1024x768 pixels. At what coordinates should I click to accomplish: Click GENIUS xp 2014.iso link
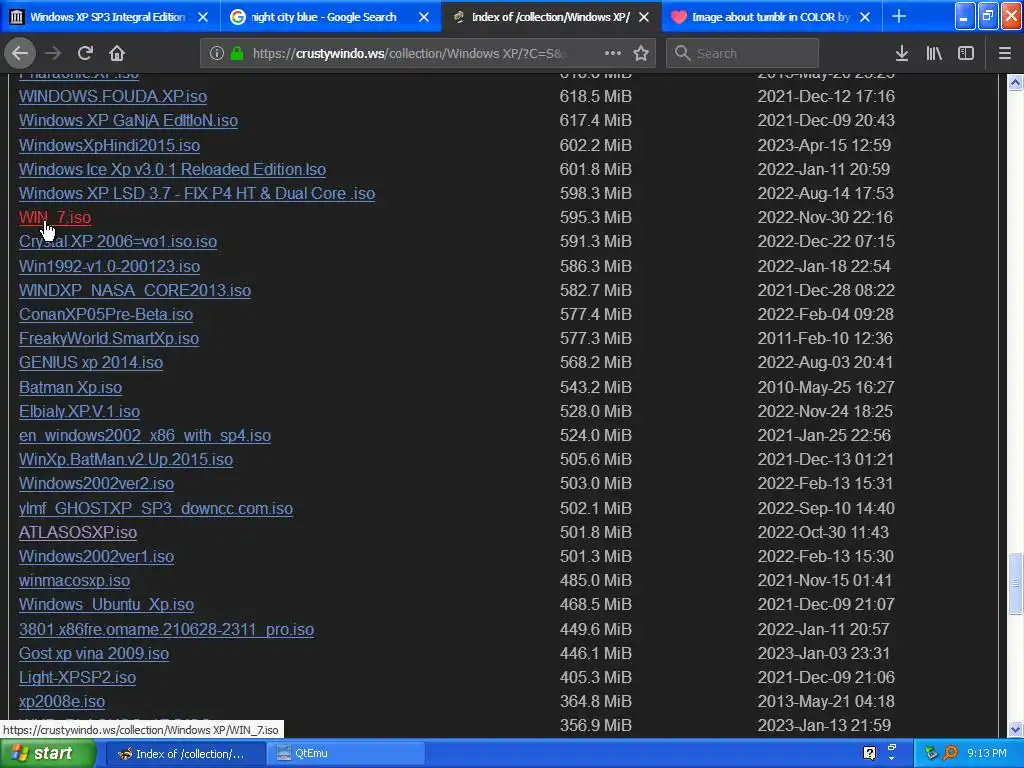pyautogui.click(x=91, y=362)
